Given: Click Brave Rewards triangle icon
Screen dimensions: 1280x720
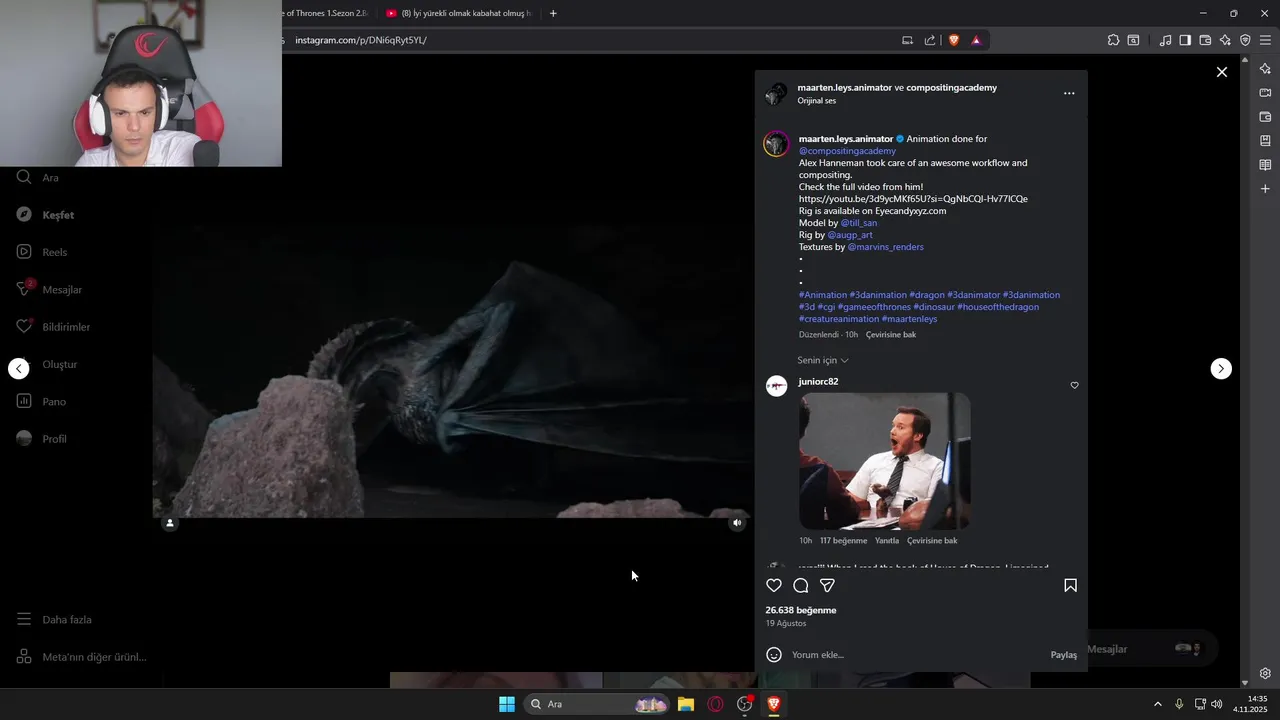Looking at the screenshot, I should [976, 40].
